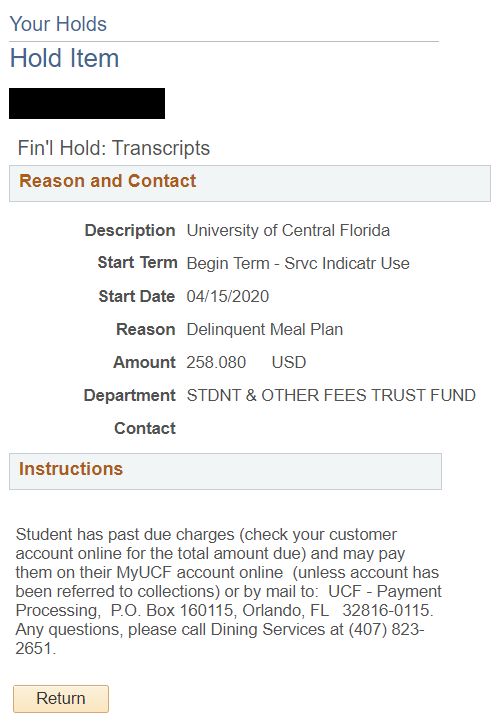This screenshot has width=500, height=721.
Task: Click the USD currency label
Action: (289, 362)
